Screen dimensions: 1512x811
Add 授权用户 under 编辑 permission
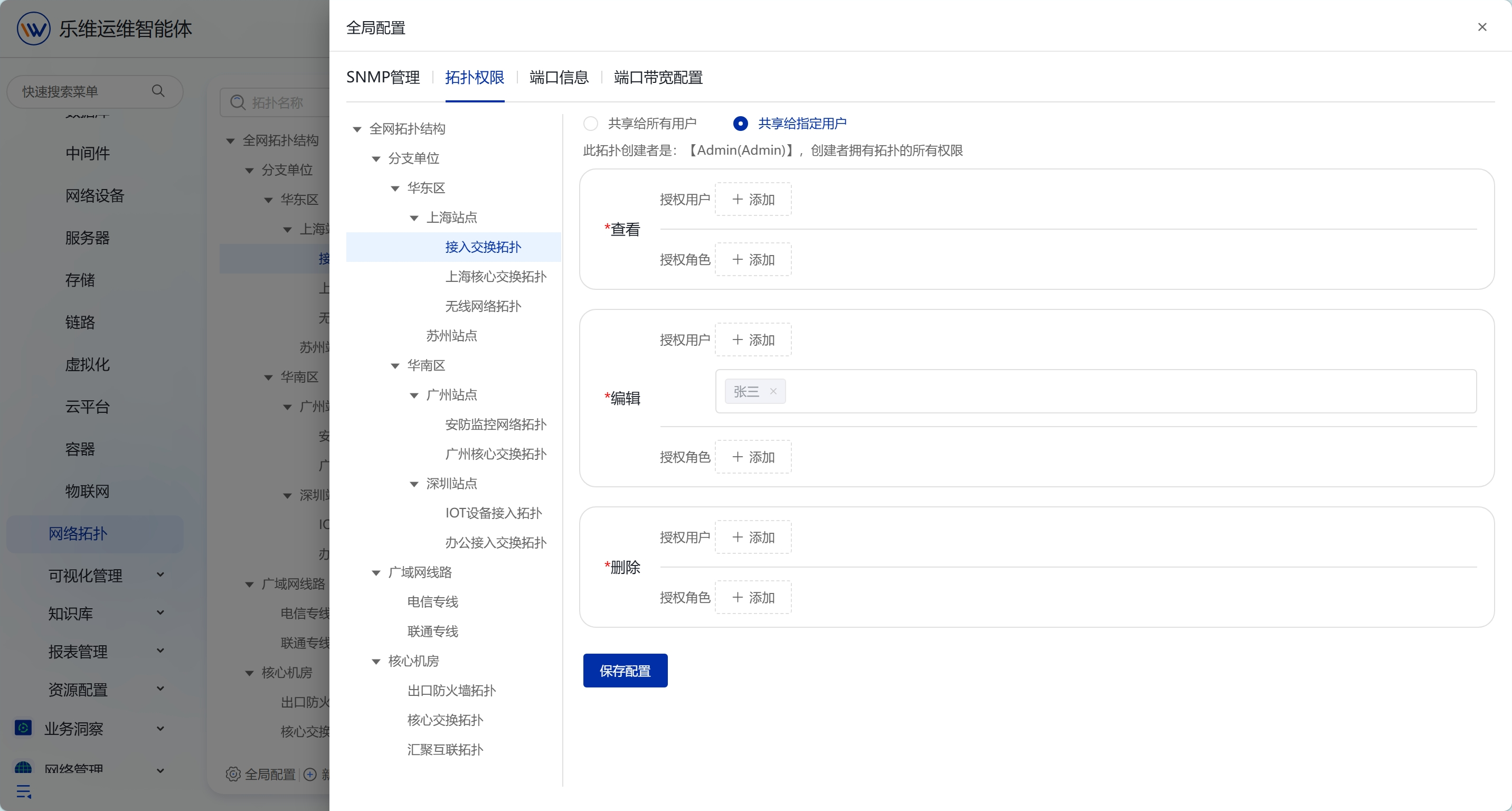point(753,340)
